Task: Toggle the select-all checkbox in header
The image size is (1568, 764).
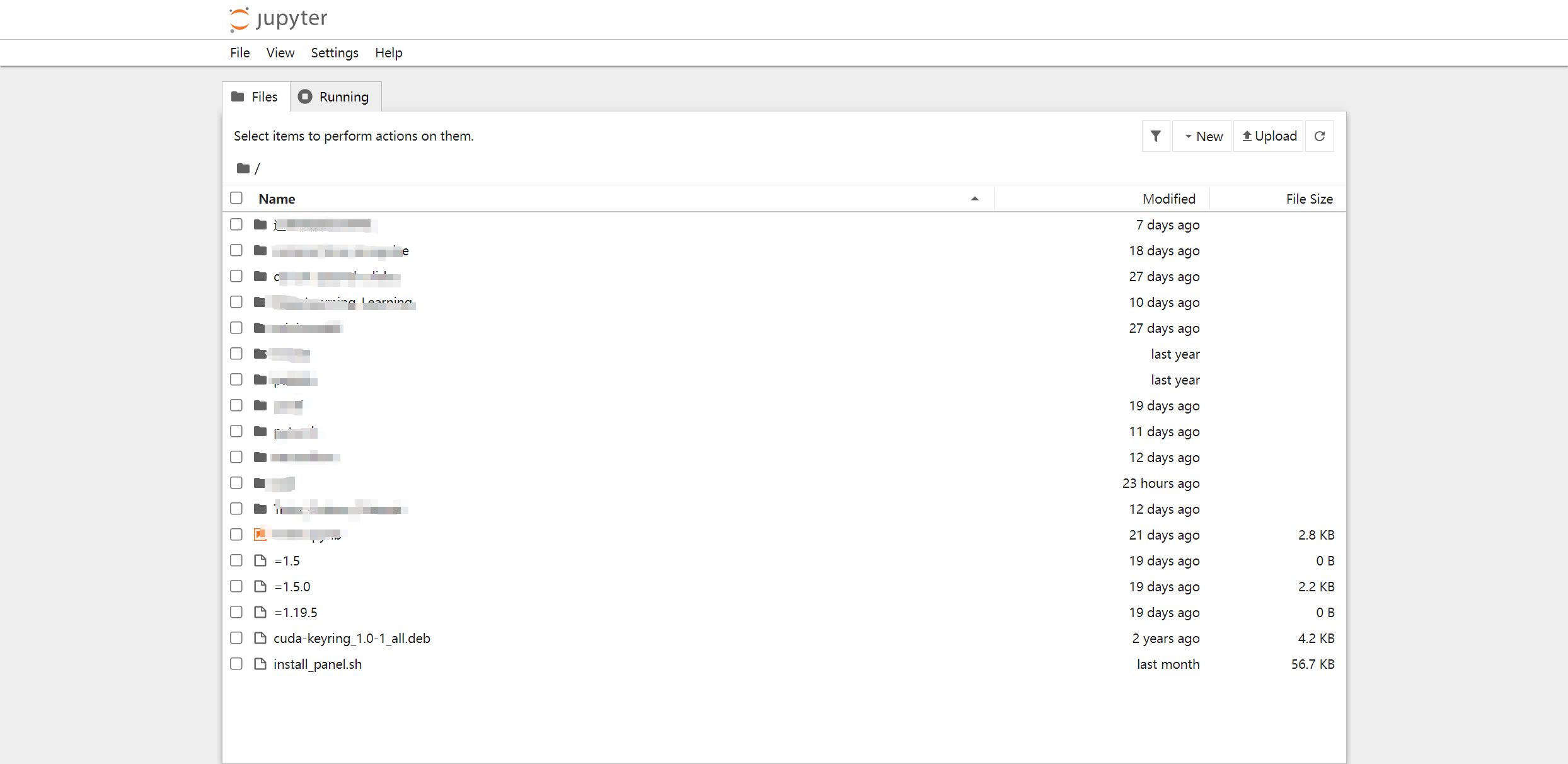Action: coord(236,198)
